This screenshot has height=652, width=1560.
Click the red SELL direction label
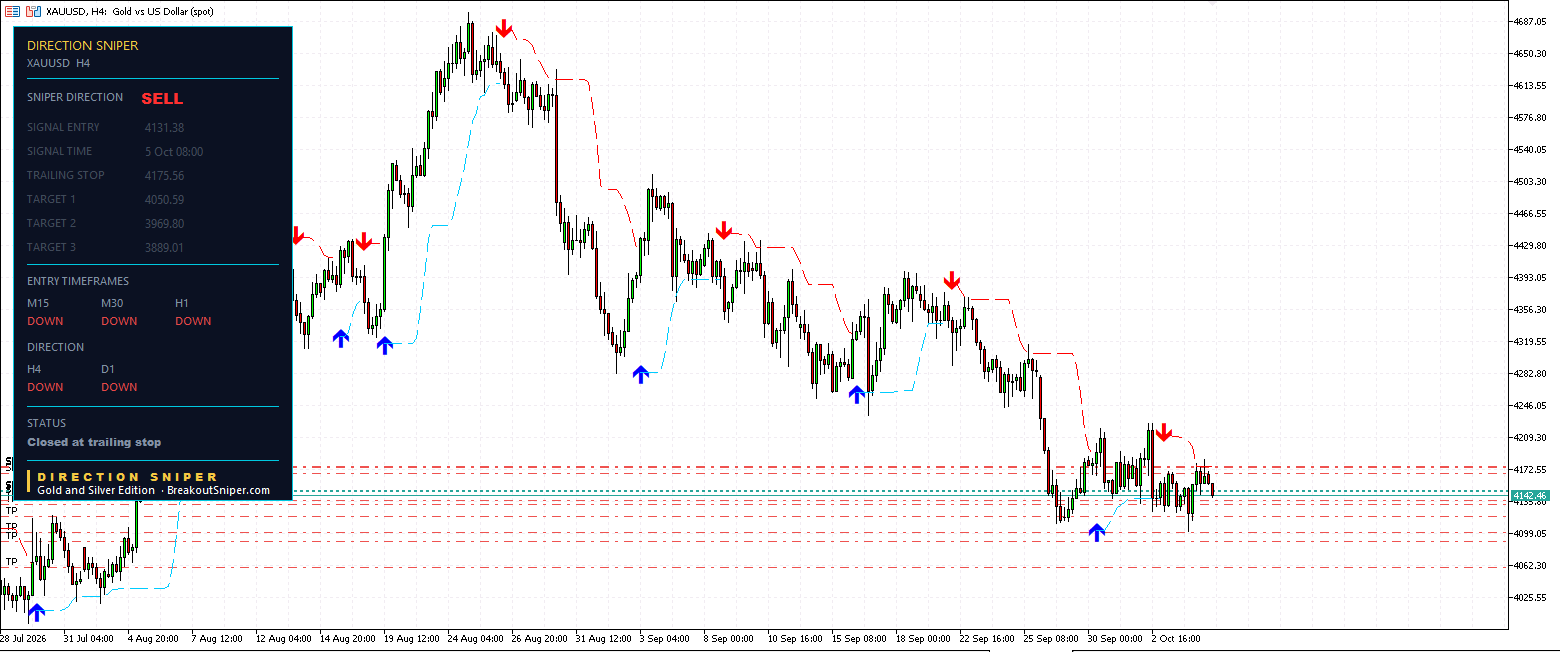tap(162, 99)
